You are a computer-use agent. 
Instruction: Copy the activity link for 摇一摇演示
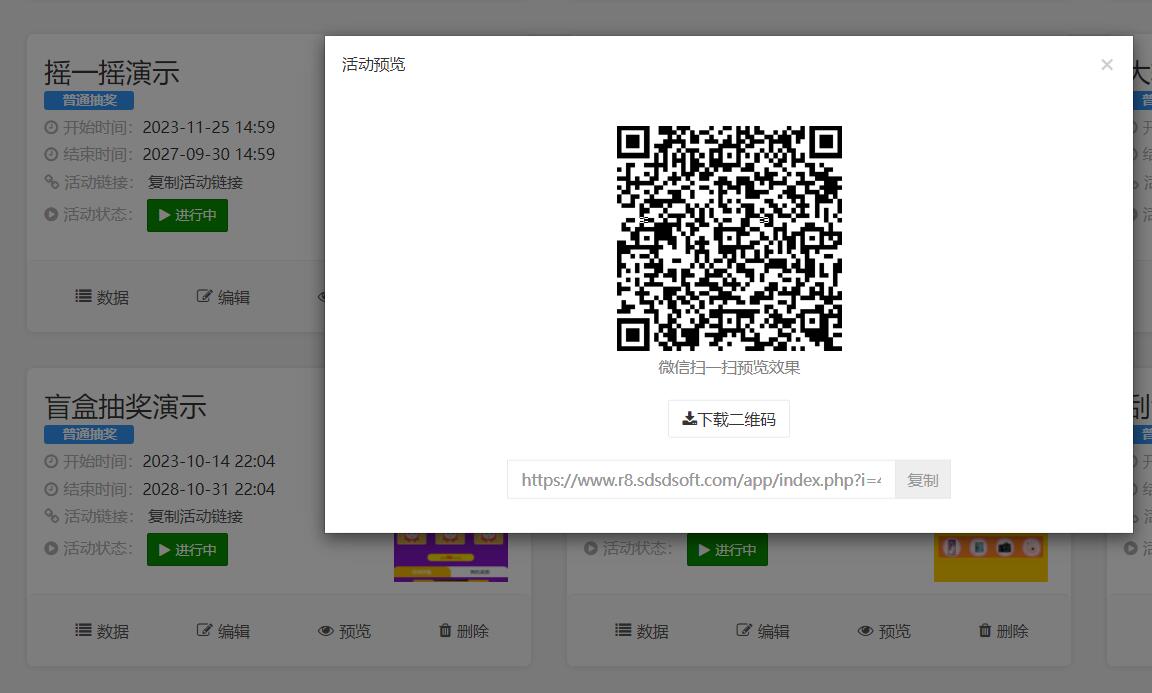[195, 182]
